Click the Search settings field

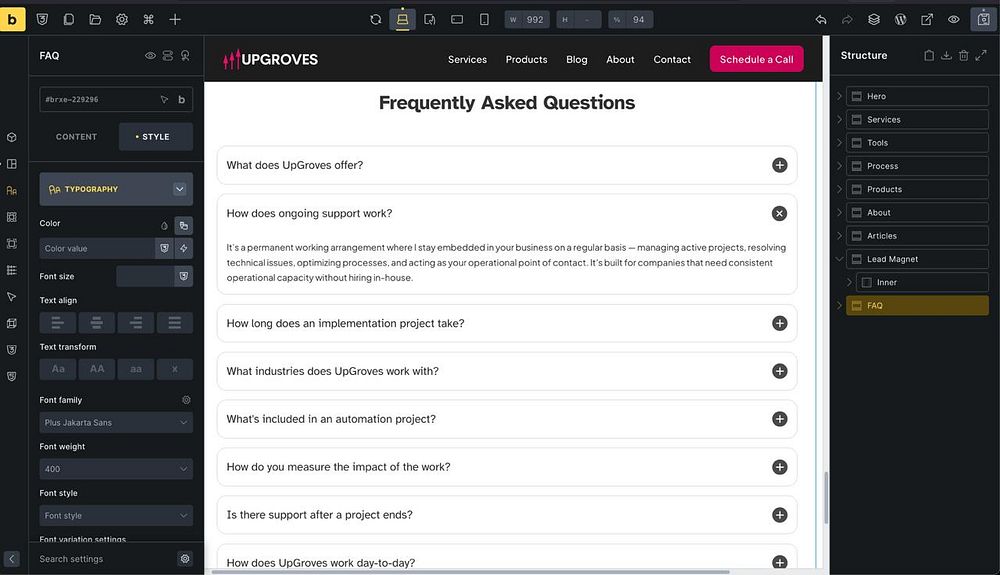tap(105, 559)
